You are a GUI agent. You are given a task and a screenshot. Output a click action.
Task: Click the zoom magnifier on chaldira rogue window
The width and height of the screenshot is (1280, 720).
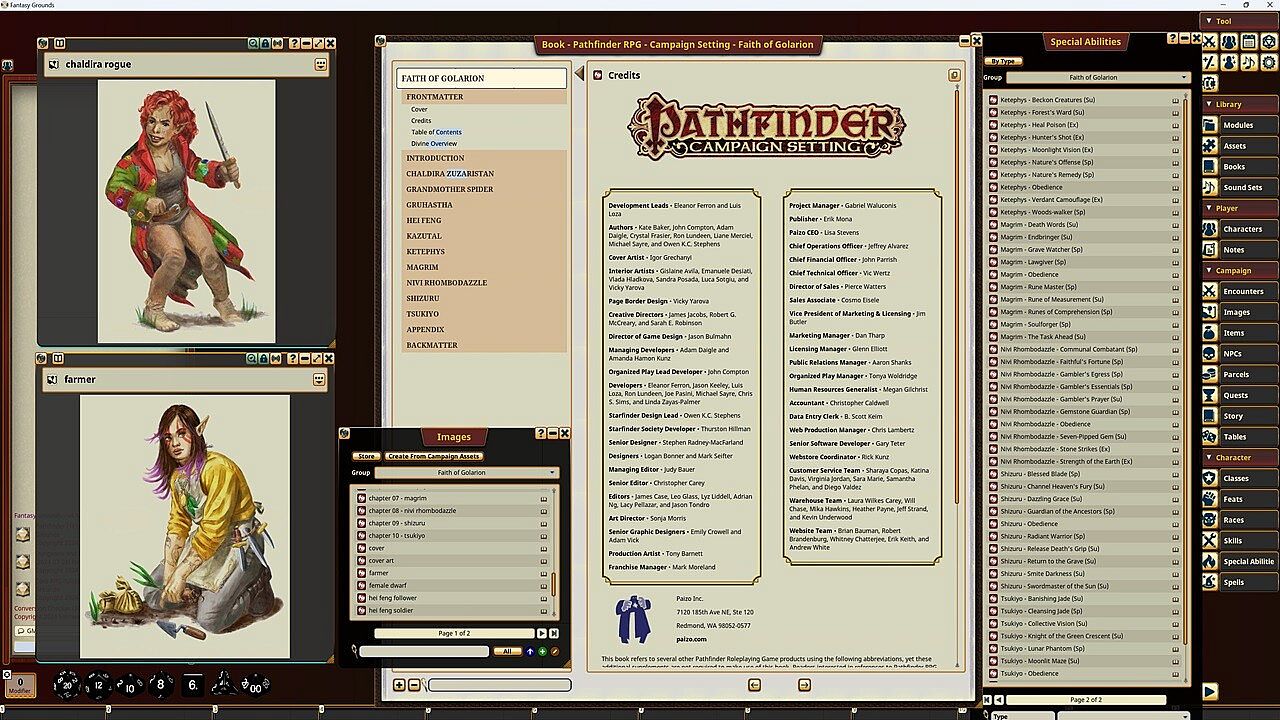click(x=252, y=44)
